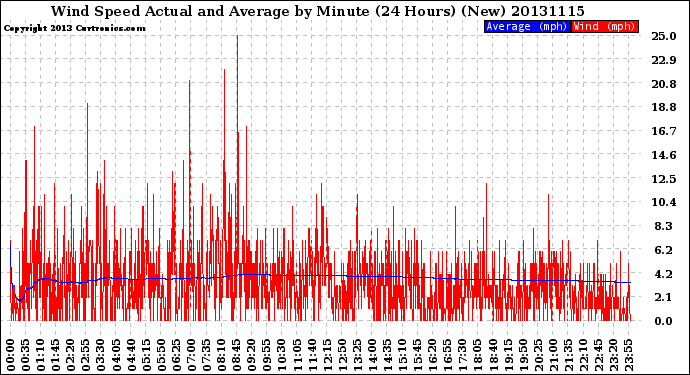
Task: Click the 16:55 time axis label
Action: coord(448,355)
